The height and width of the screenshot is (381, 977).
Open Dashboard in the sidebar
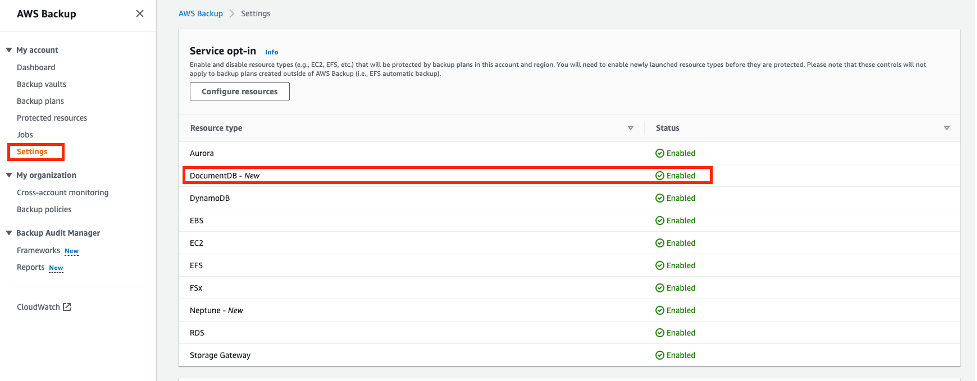click(x=36, y=67)
